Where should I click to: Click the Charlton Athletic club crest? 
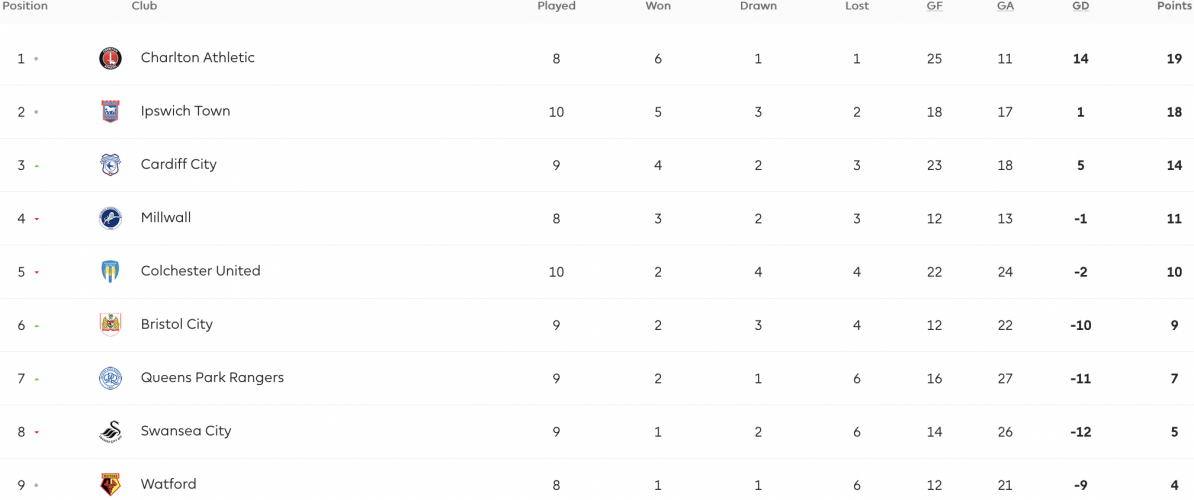pyautogui.click(x=110, y=59)
